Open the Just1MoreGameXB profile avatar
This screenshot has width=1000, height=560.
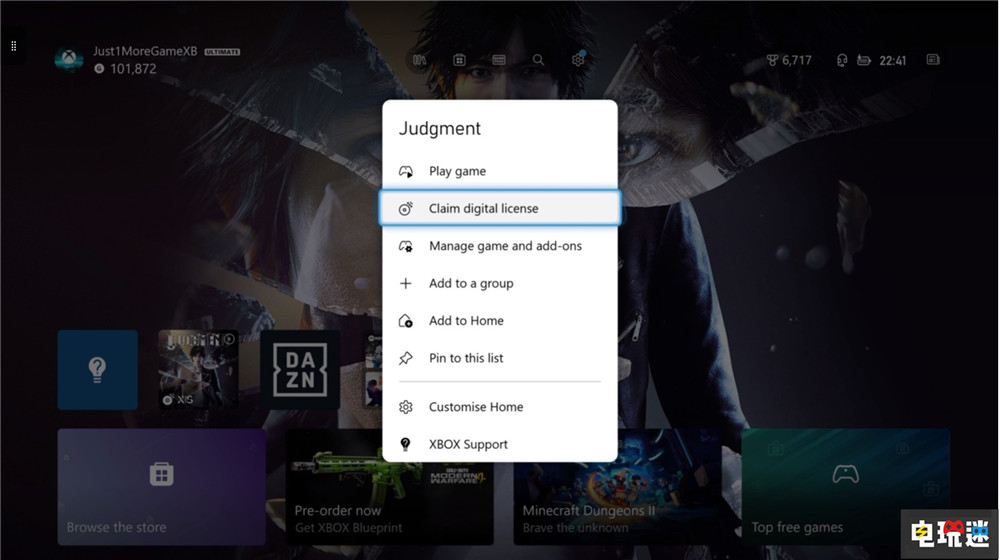point(69,59)
